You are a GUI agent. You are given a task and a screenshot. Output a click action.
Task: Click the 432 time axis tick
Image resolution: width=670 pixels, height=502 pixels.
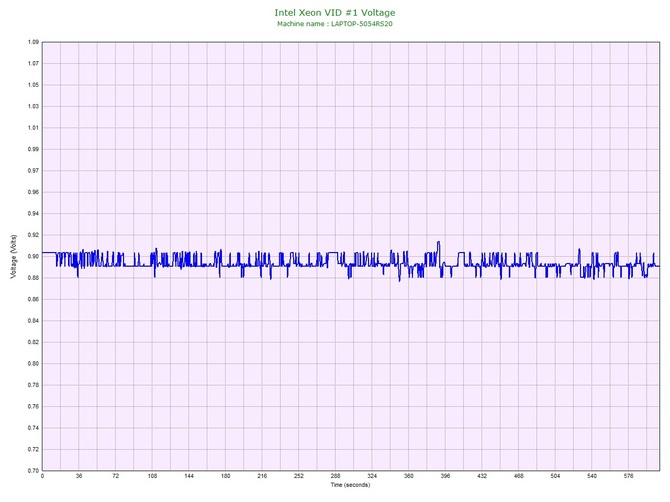[482, 476]
